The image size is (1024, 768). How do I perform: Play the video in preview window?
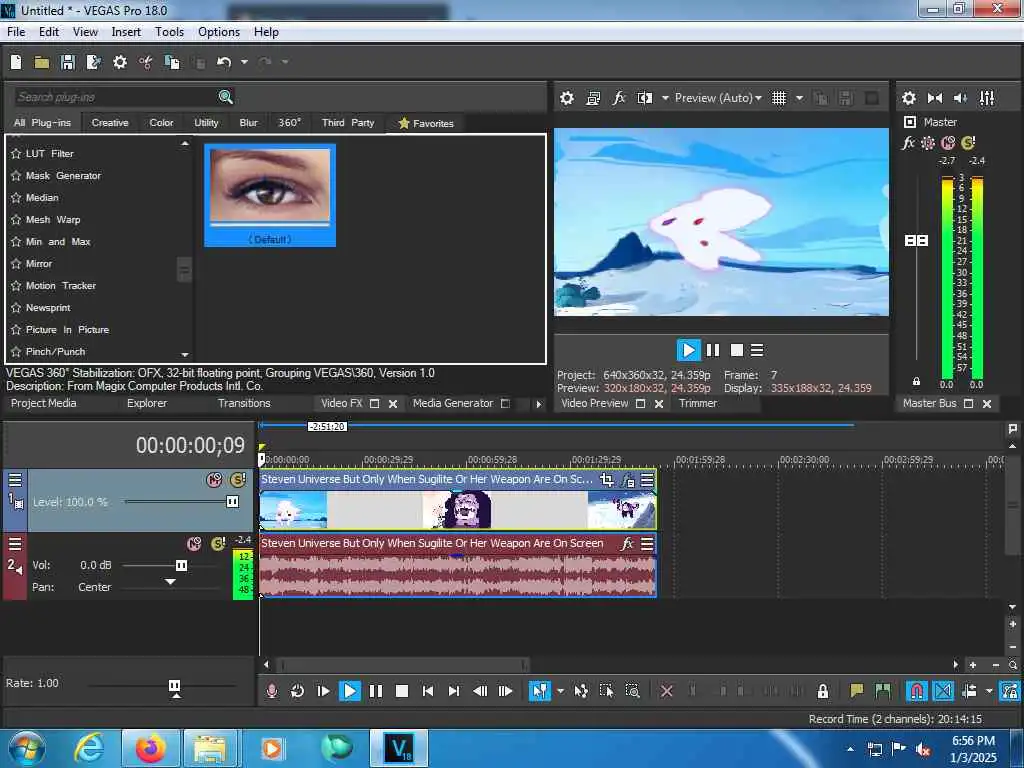click(688, 350)
